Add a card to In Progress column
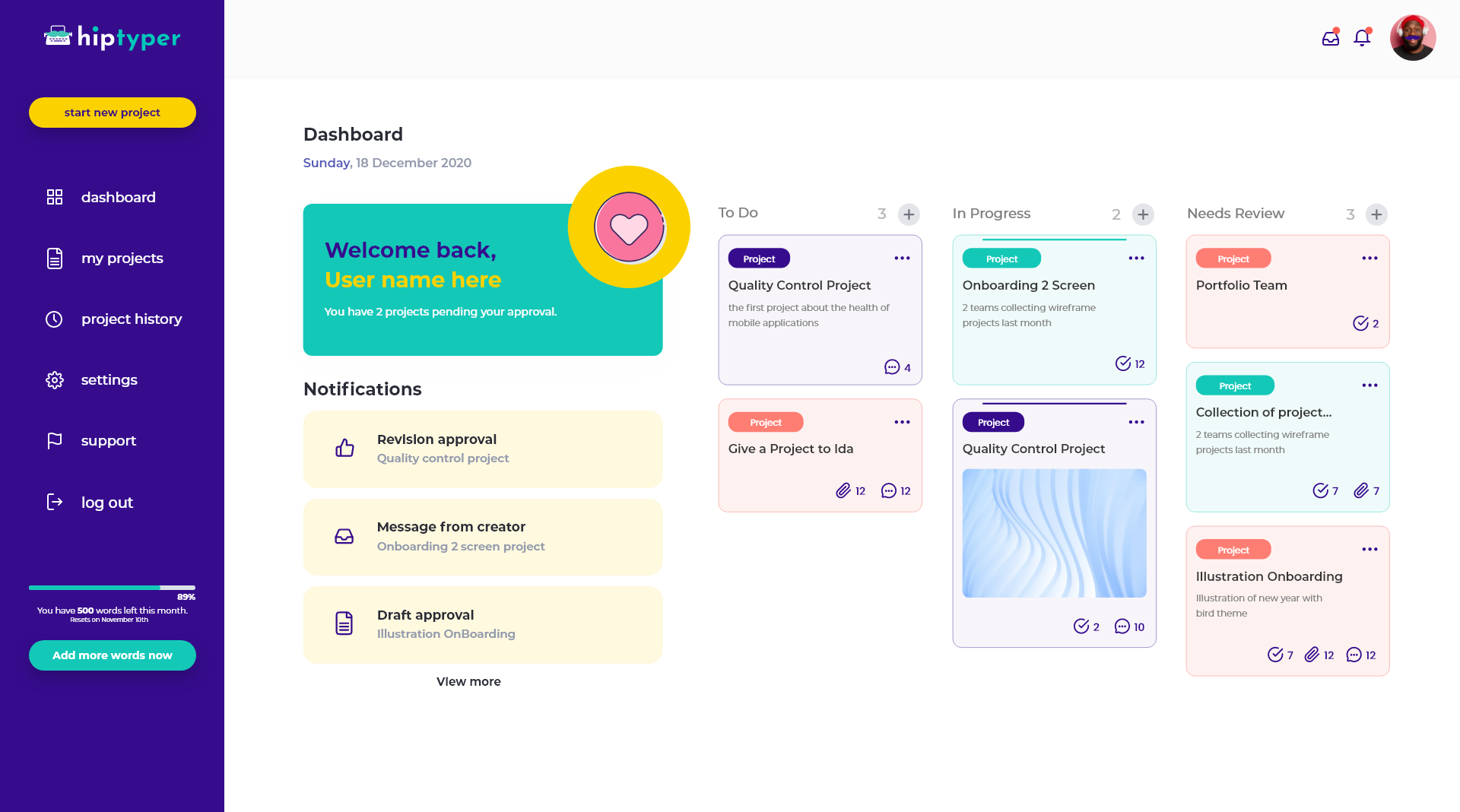The height and width of the screenshot is (812, 1460). point(1143,214)
